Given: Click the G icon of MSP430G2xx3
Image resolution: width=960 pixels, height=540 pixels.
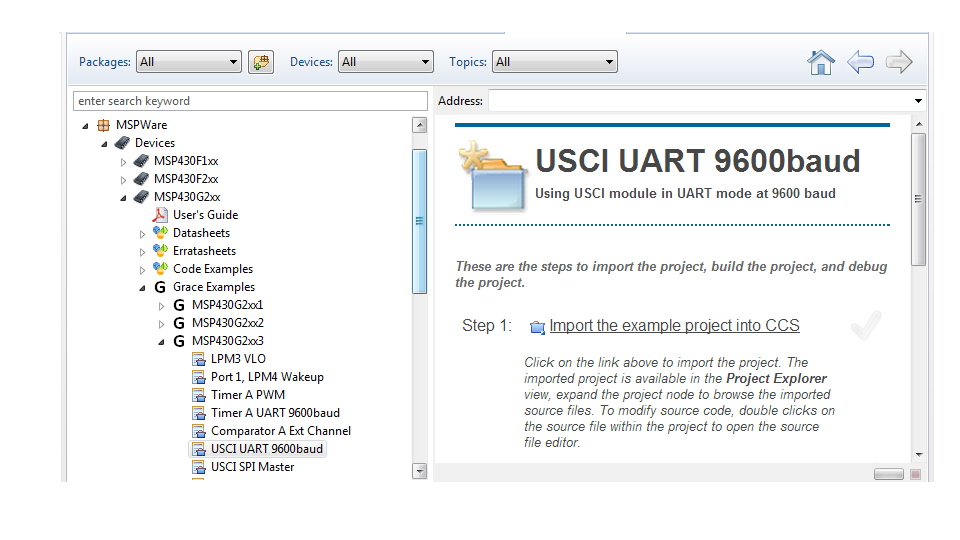Looking at the screenshot, I should point(179,341).
